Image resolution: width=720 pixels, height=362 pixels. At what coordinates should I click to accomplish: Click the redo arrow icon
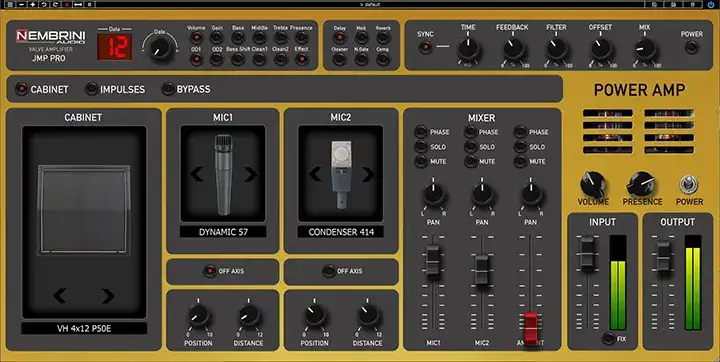point(55,4)
